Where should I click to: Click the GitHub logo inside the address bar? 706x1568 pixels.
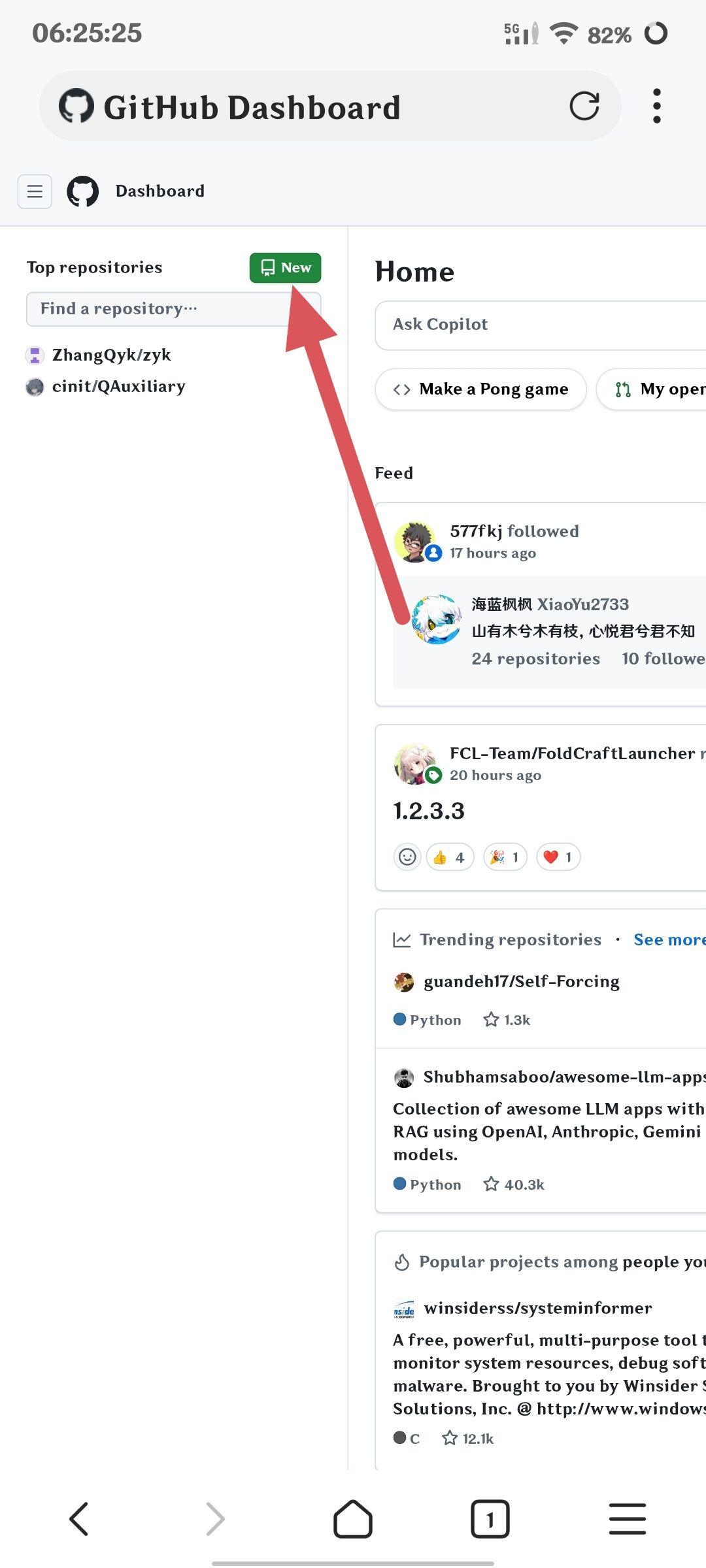point(78,106)
